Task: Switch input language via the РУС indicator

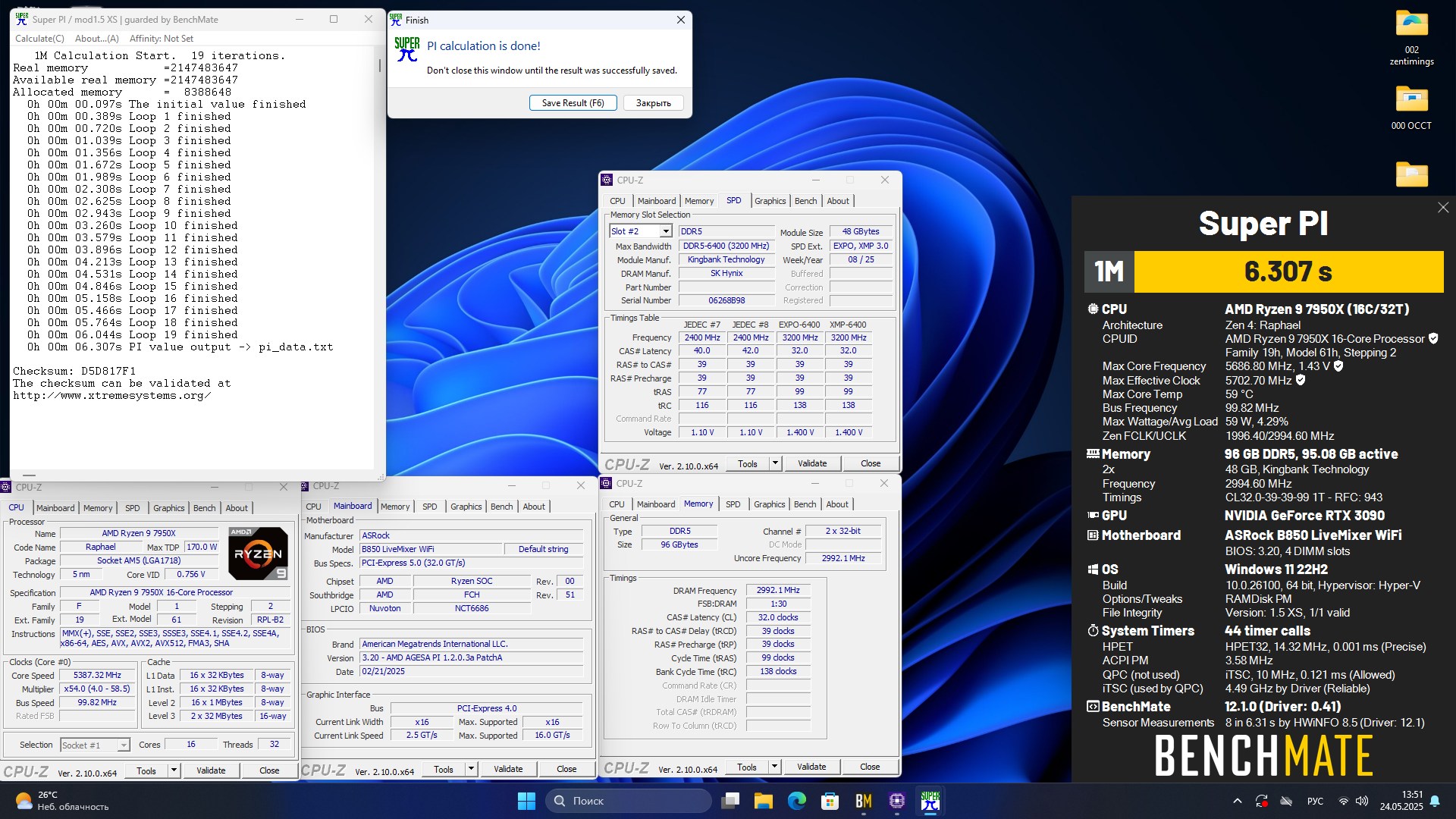Action: (1315, 801)
